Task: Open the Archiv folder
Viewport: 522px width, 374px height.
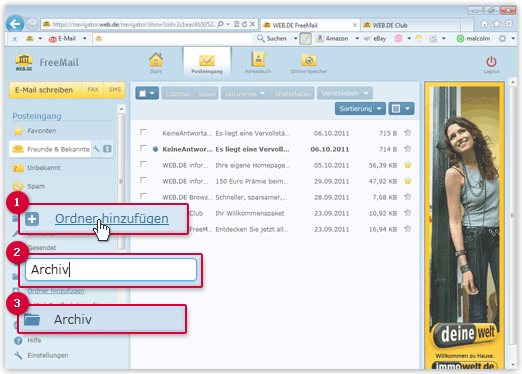Action: (102, 319)
